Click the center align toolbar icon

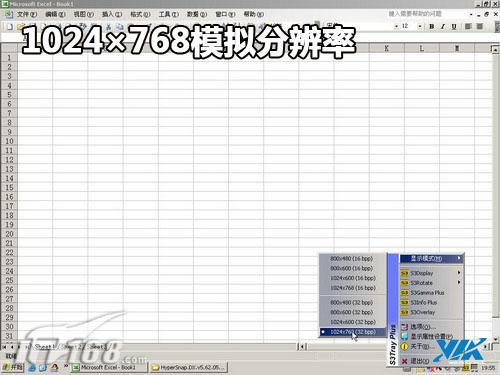pos(480,26)
